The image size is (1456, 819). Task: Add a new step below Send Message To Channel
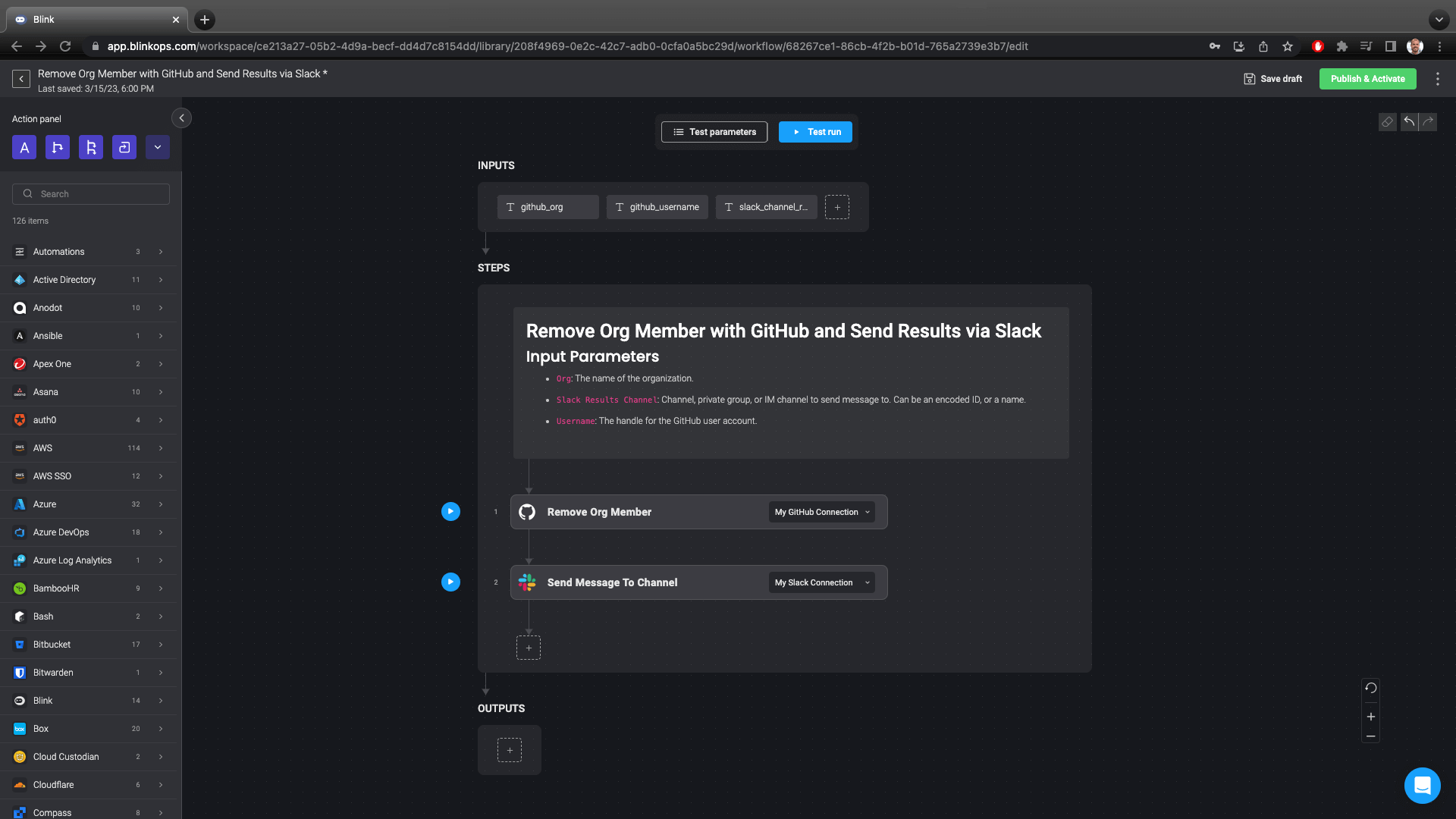(x=529, y=648)
